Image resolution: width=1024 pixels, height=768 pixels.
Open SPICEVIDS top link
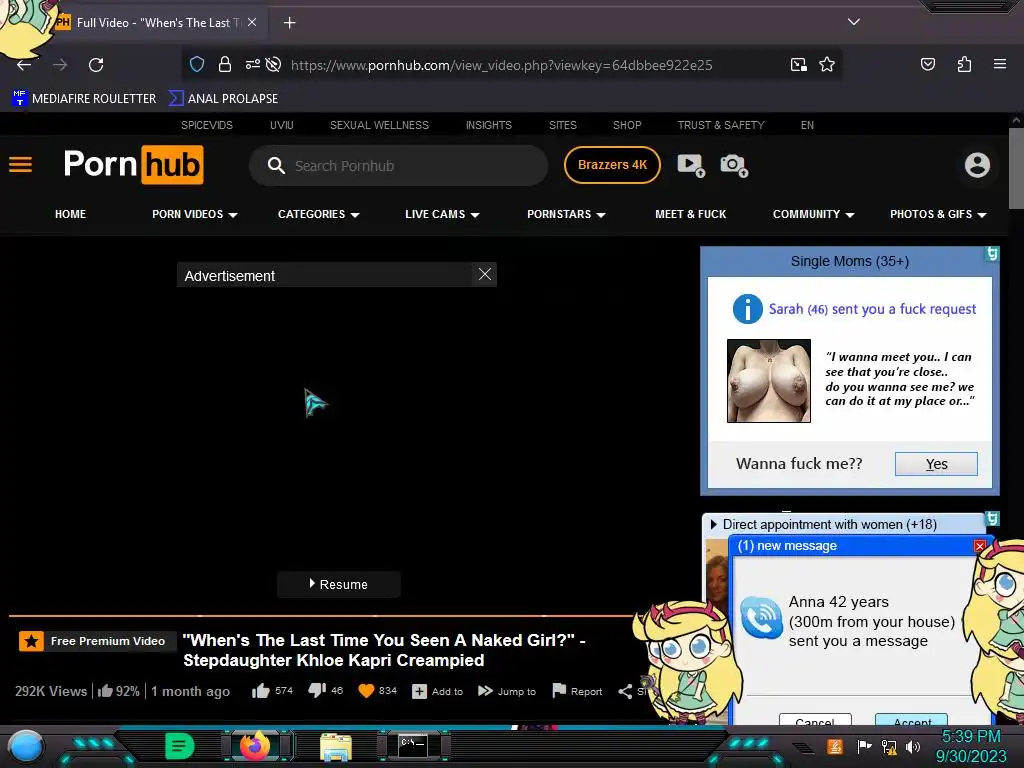[206, 125]
